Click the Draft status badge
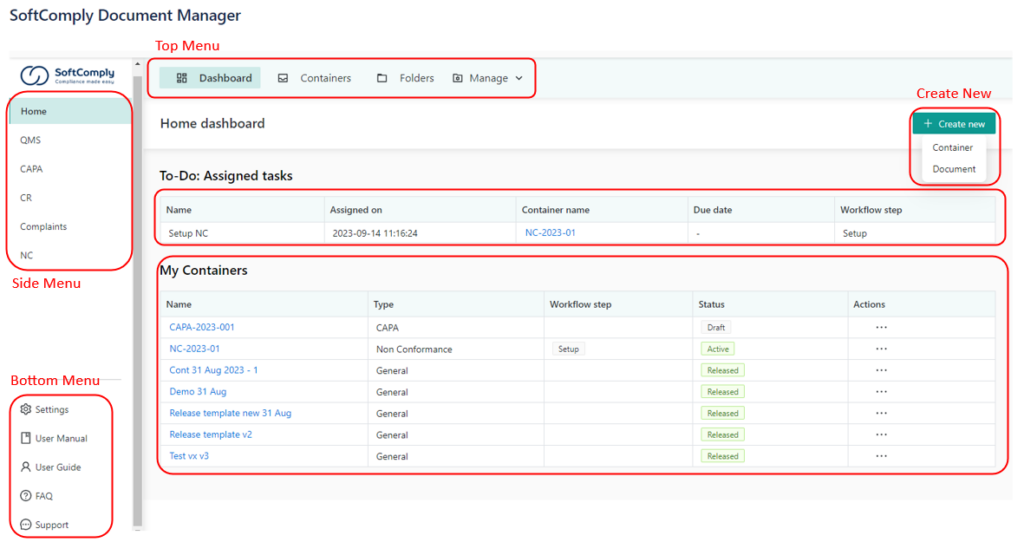The image size is (1024, 542). click(716, 327)
